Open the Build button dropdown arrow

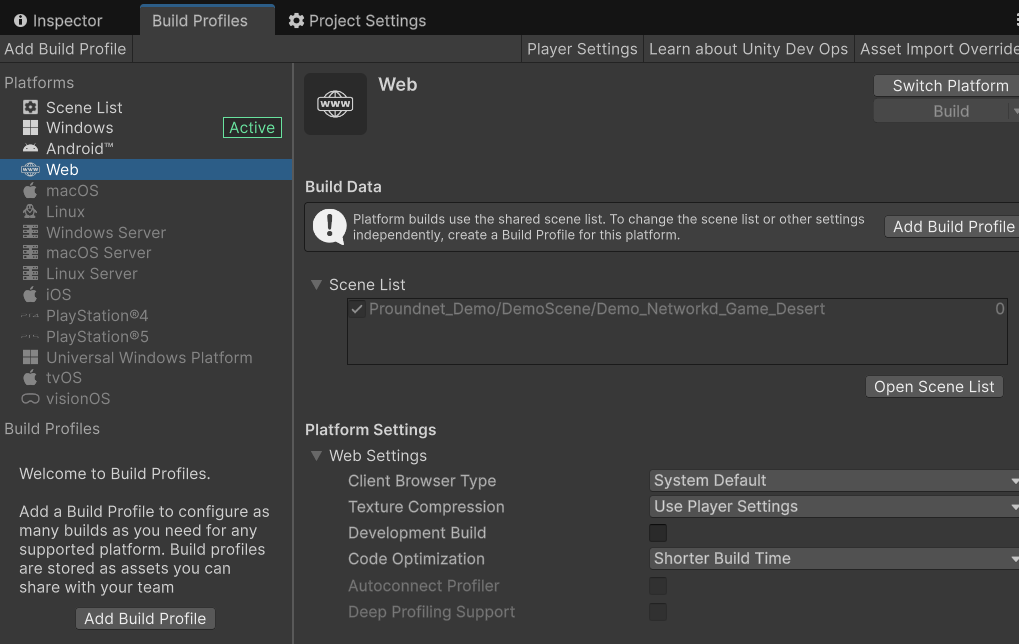(1014, 111)
